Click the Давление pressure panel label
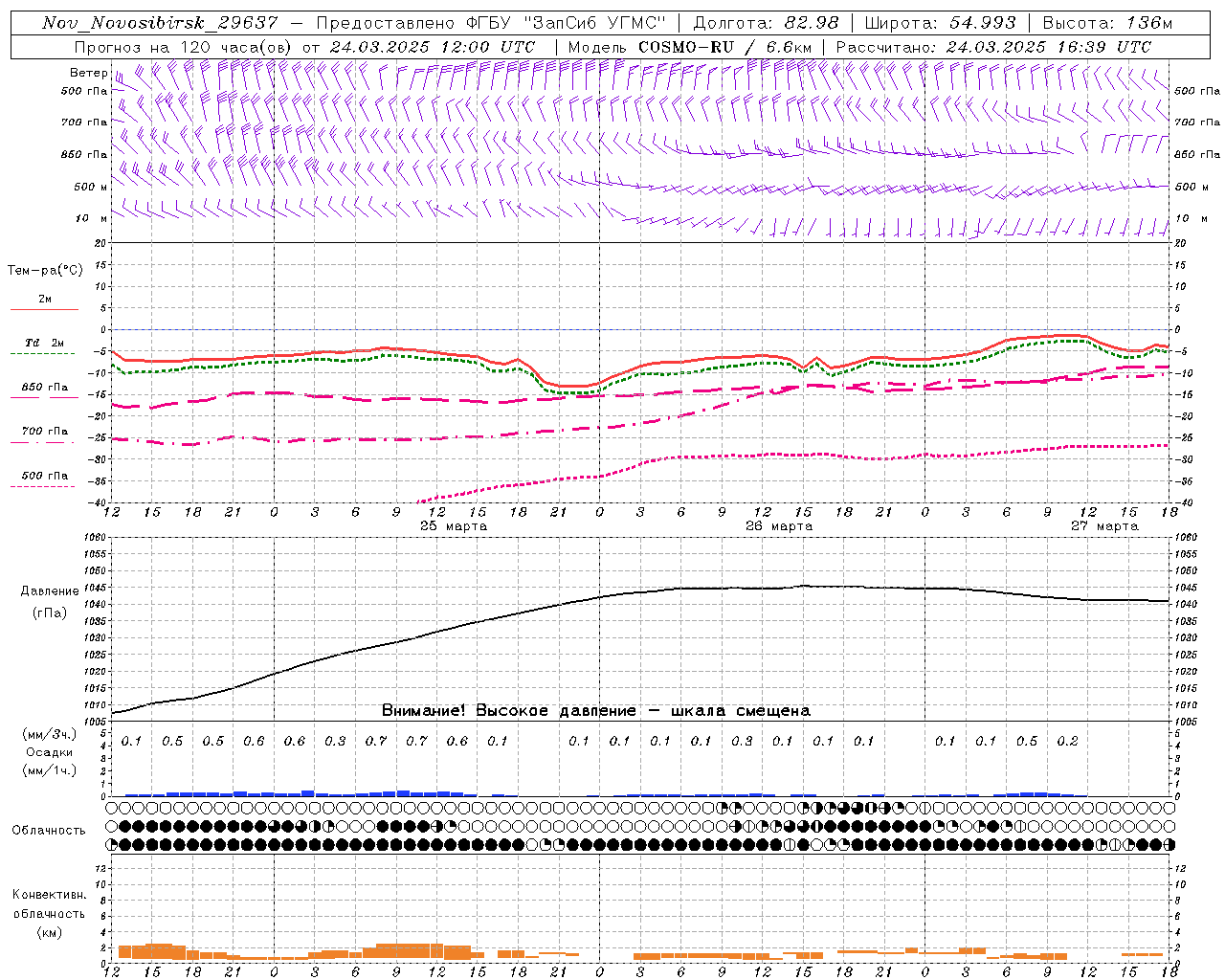This screenshot has width=1225, height=980. point(50,591)
